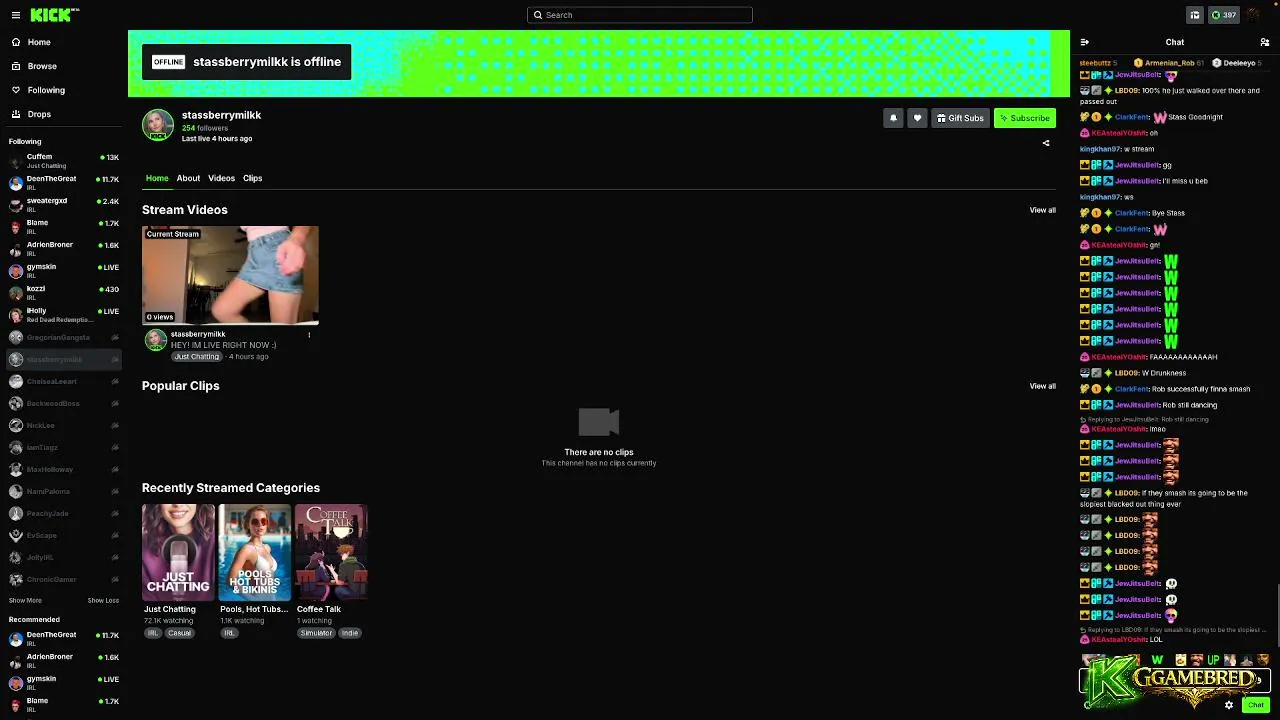Click Just Chatting tag under the video
Screen dimensions: 1280x720
pos(196,357)
